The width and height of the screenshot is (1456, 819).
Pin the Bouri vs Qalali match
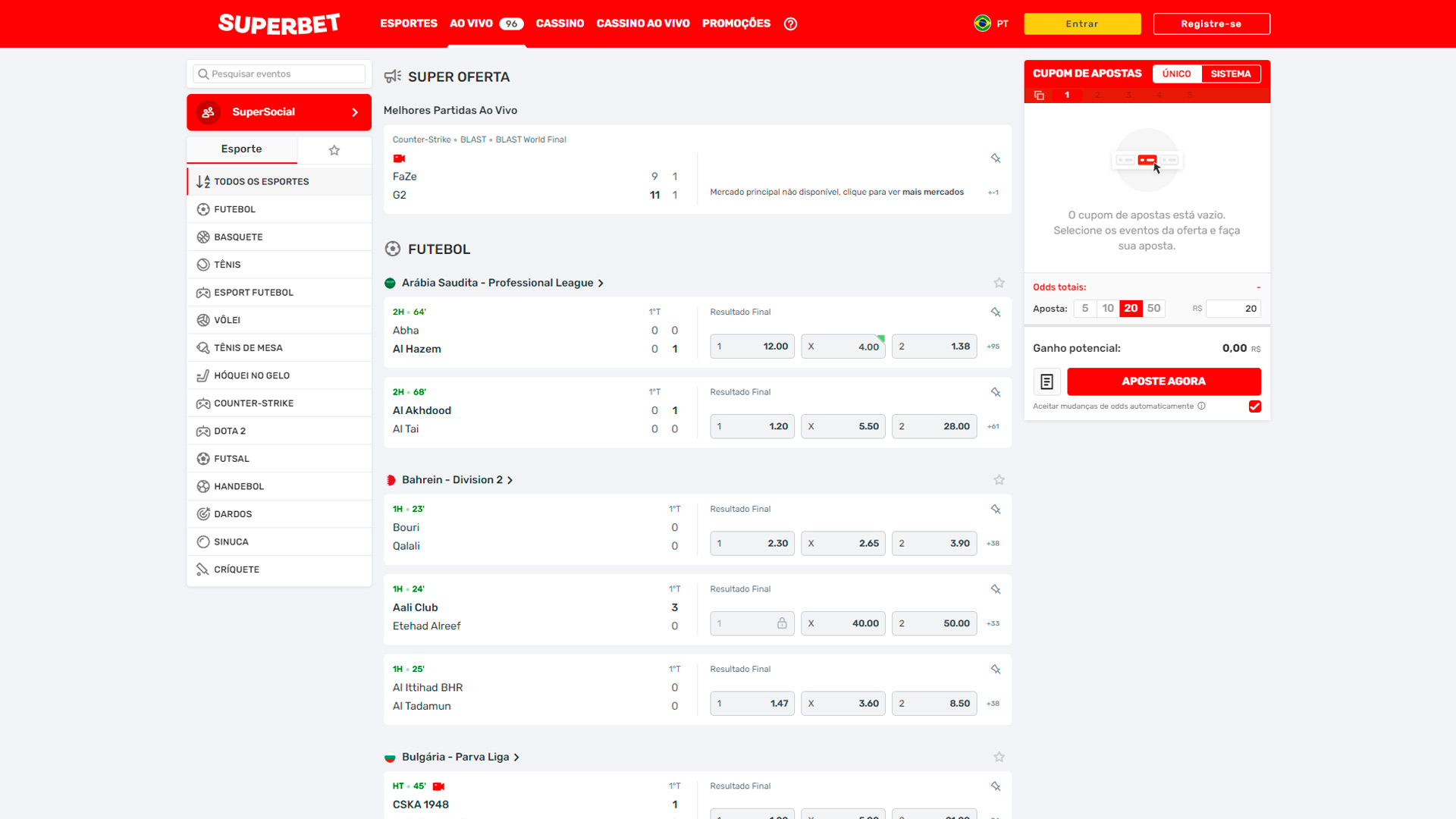pos(996,510)
